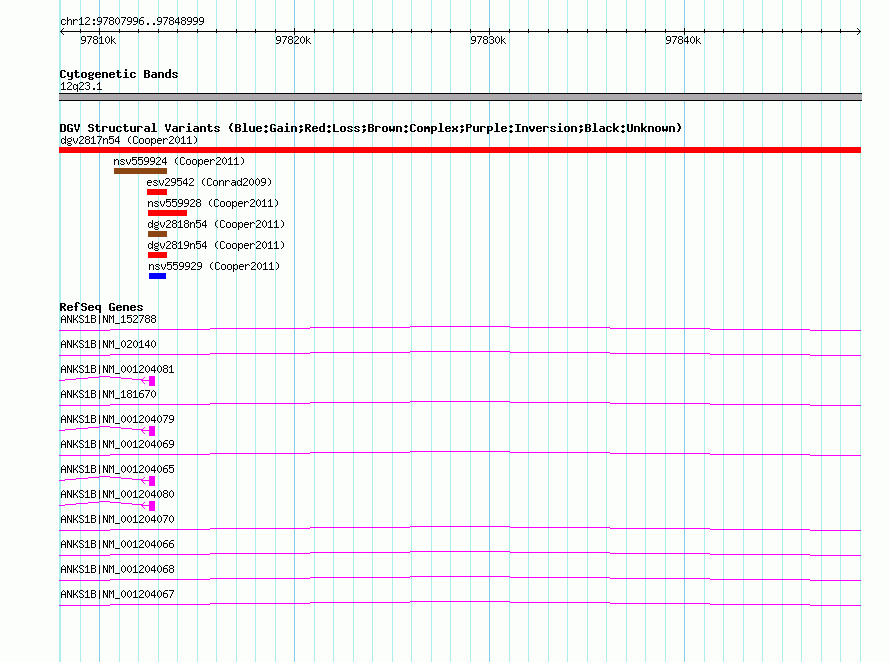Viewport: 890px width, 662px height.
Task: Open transcript ANKS1B|NM_152788
Action: coord(108,320)
